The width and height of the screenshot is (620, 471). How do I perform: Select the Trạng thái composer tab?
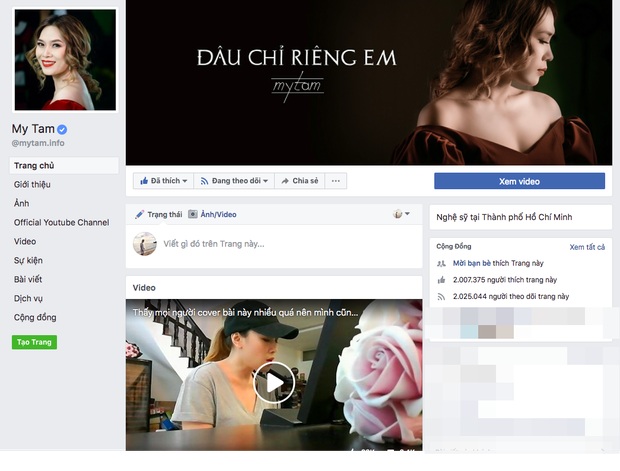coord(159,214)
